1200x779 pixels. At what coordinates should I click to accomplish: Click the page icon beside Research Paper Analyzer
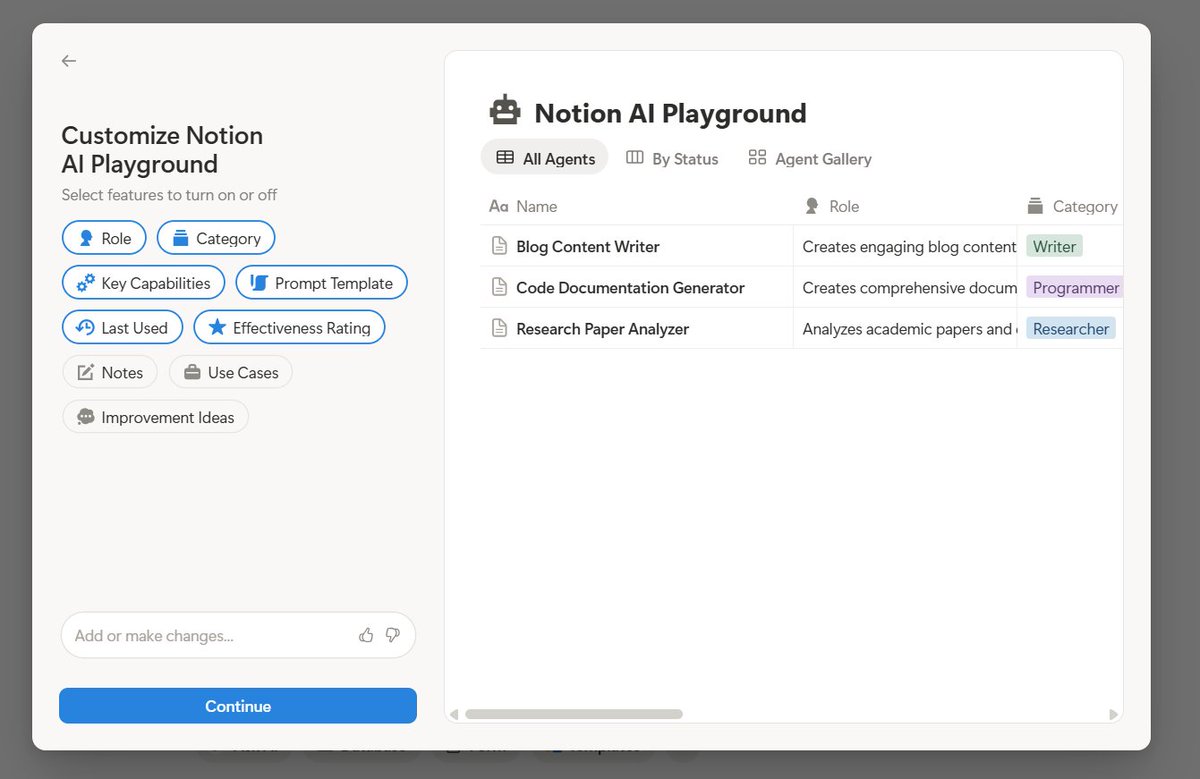pos(499,328)
